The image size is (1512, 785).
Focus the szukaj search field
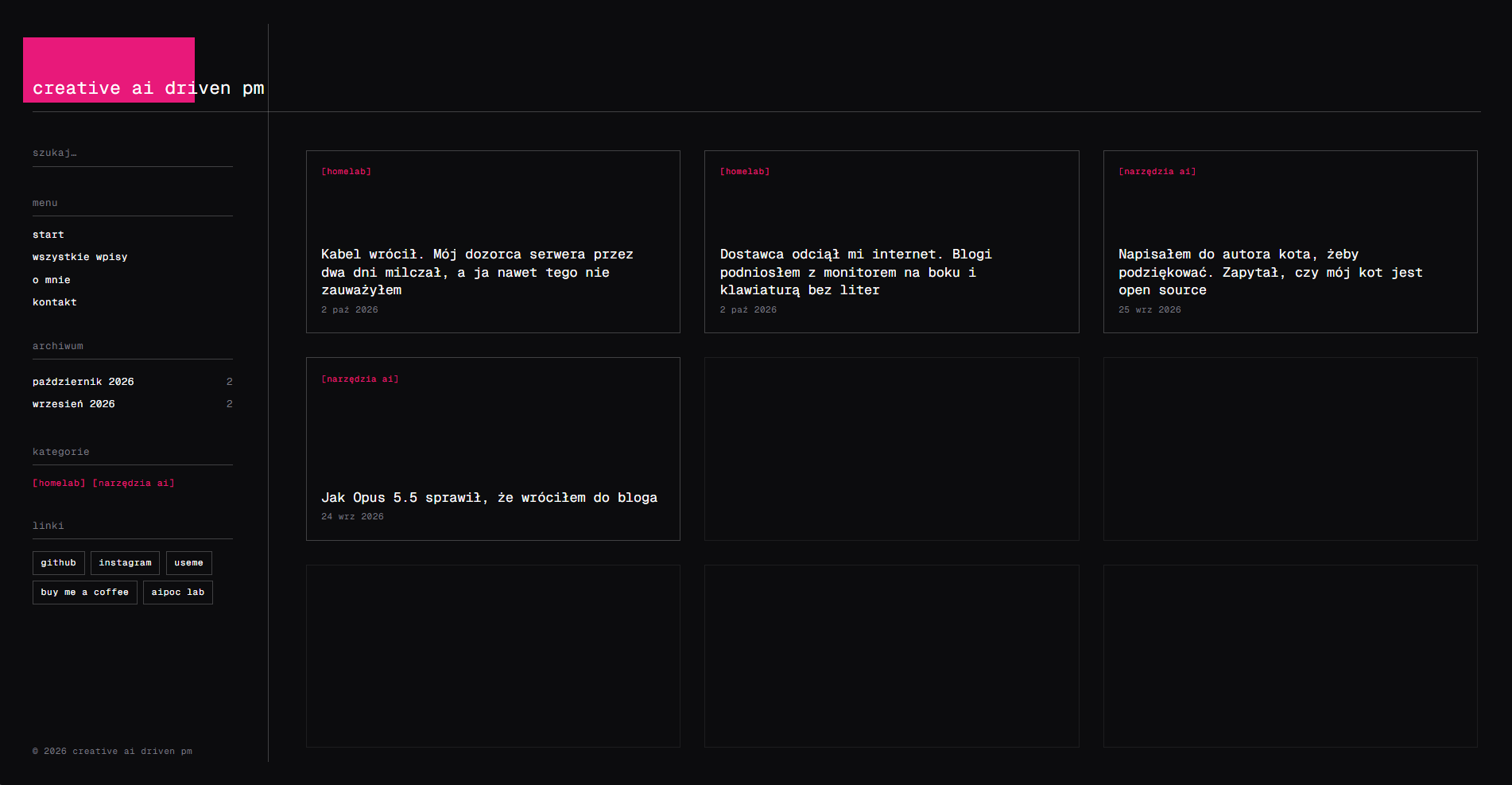(x=133, y=153)
